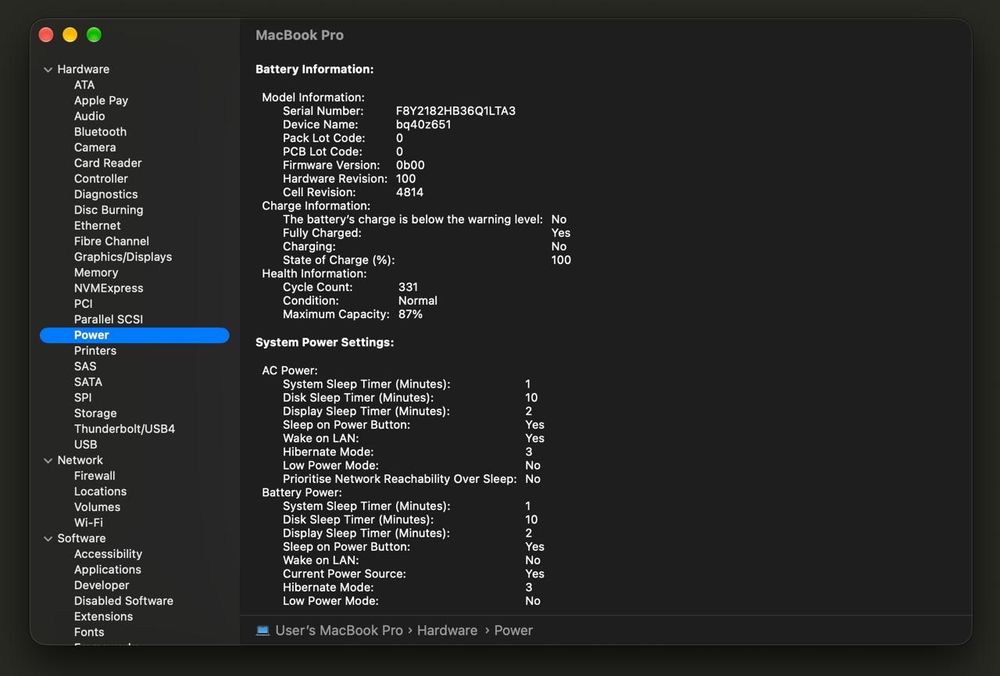Click the laptop icon in path bar
Viewport: 1000px width, 676px height.
[x=262, y=631]
